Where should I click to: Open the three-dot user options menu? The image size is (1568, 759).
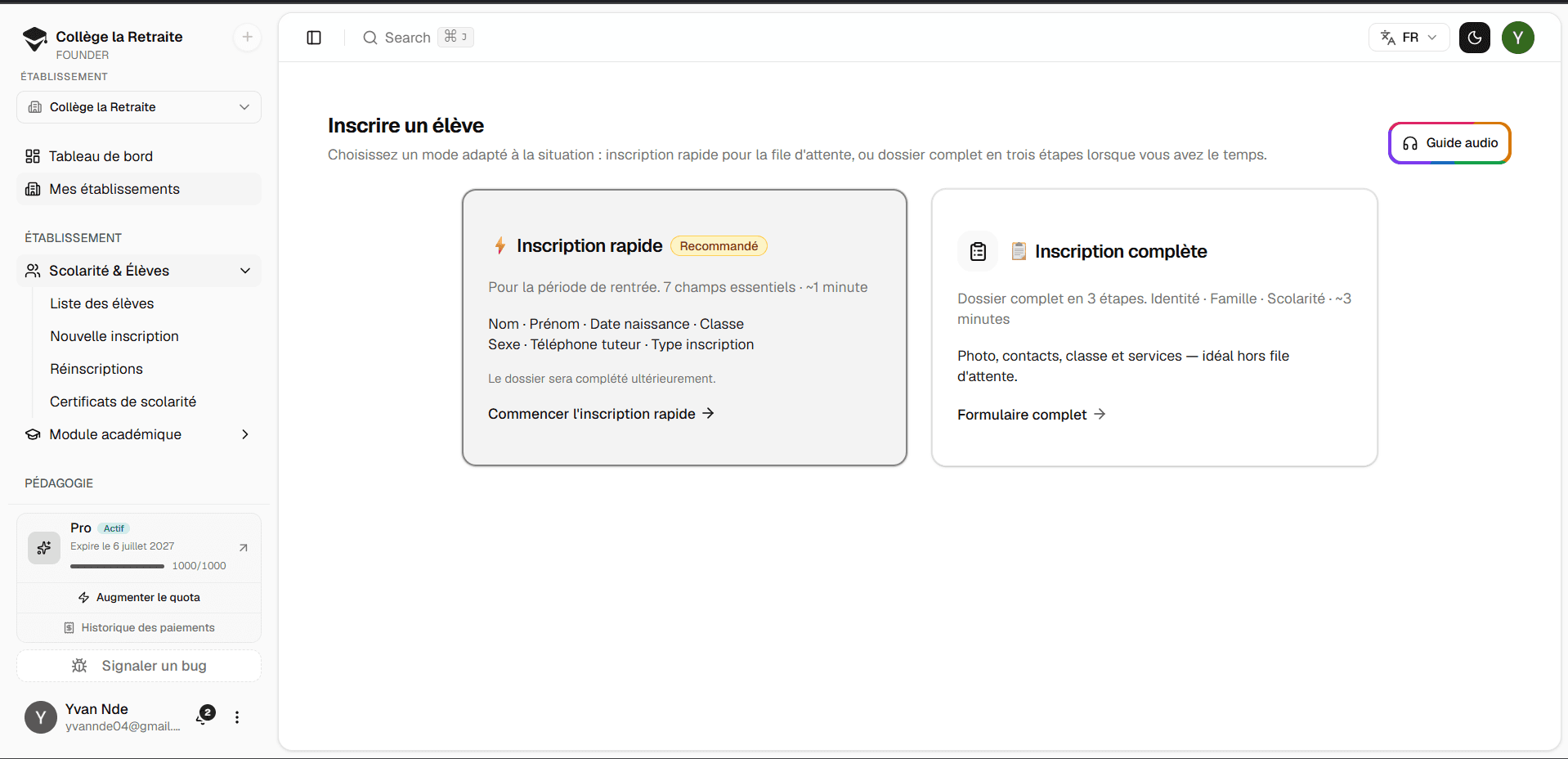tap(237, 717)
